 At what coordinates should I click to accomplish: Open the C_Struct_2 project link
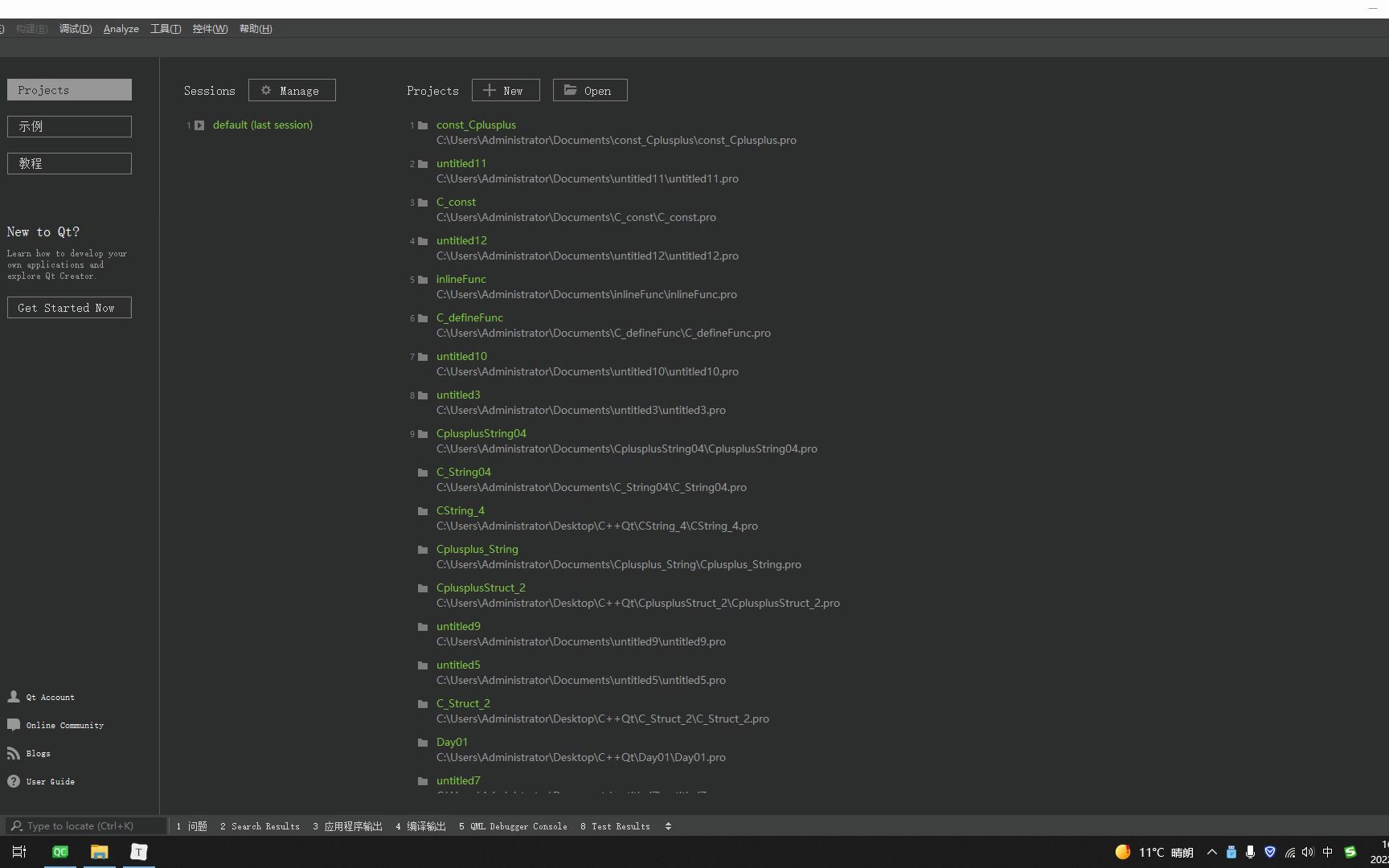pos(463,704)
